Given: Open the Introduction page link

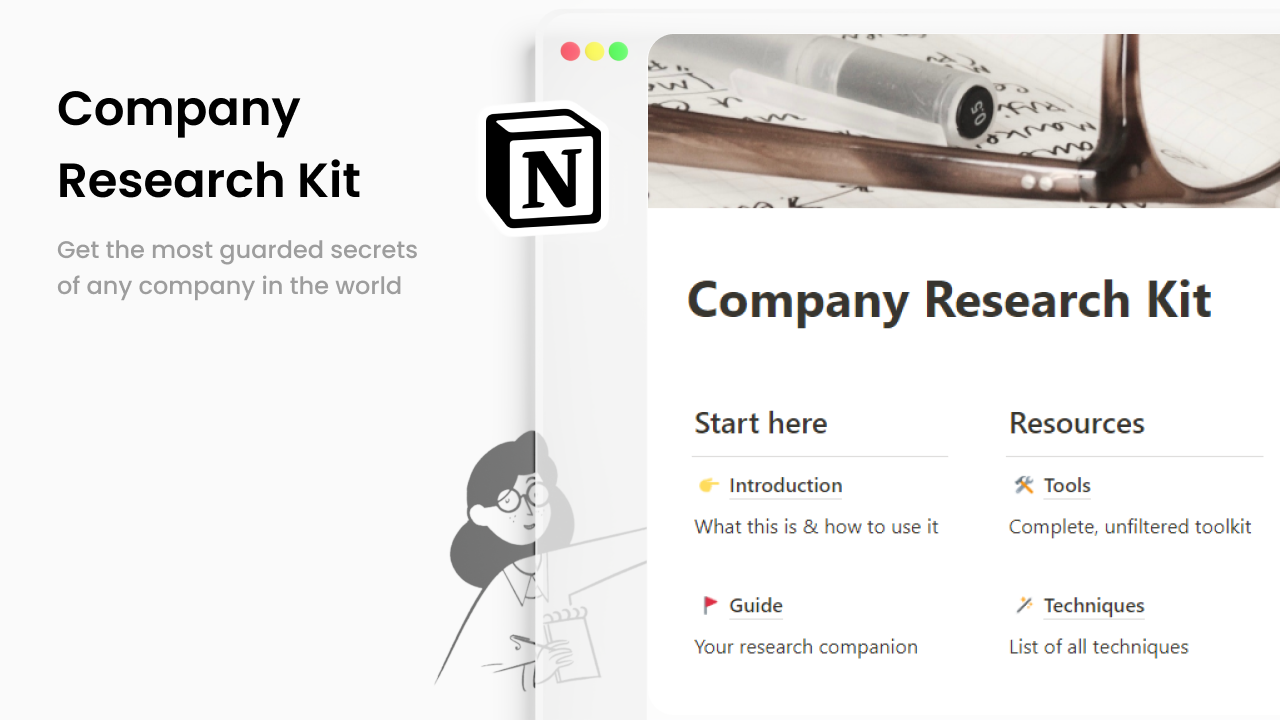Looking at the screenshot, I should [785, 485].
